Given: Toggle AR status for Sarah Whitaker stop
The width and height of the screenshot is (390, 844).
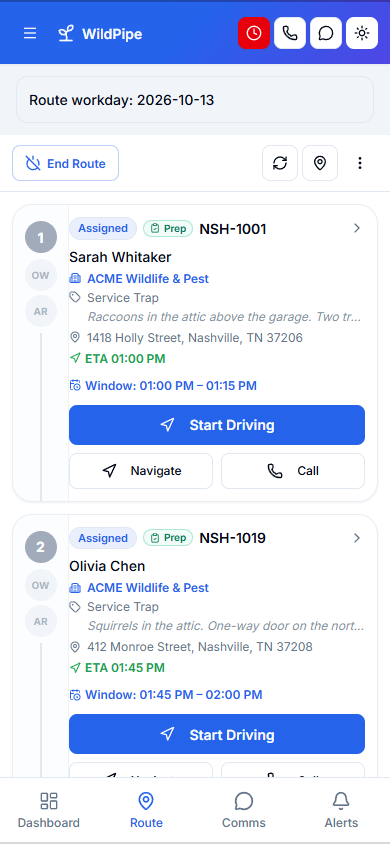Looking at the screenshot, I should click(41, 312).
